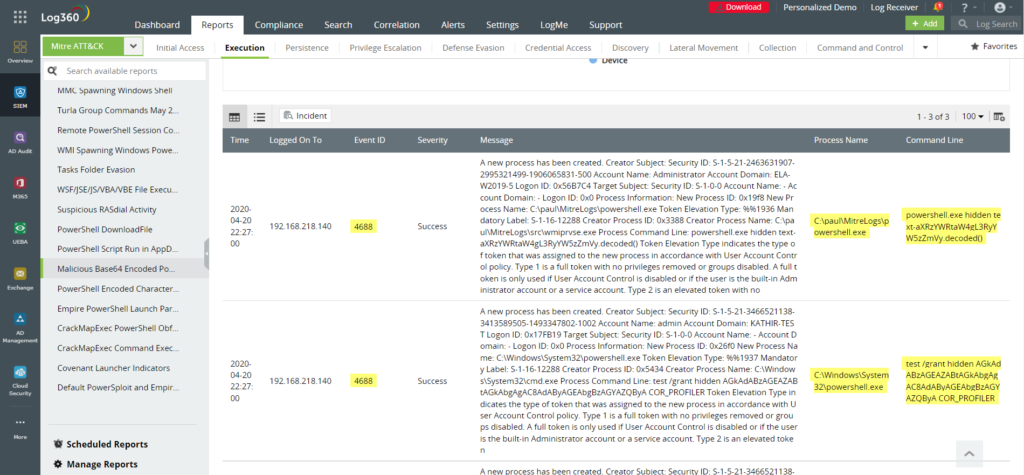Click the Incident button

pos(306,116)
